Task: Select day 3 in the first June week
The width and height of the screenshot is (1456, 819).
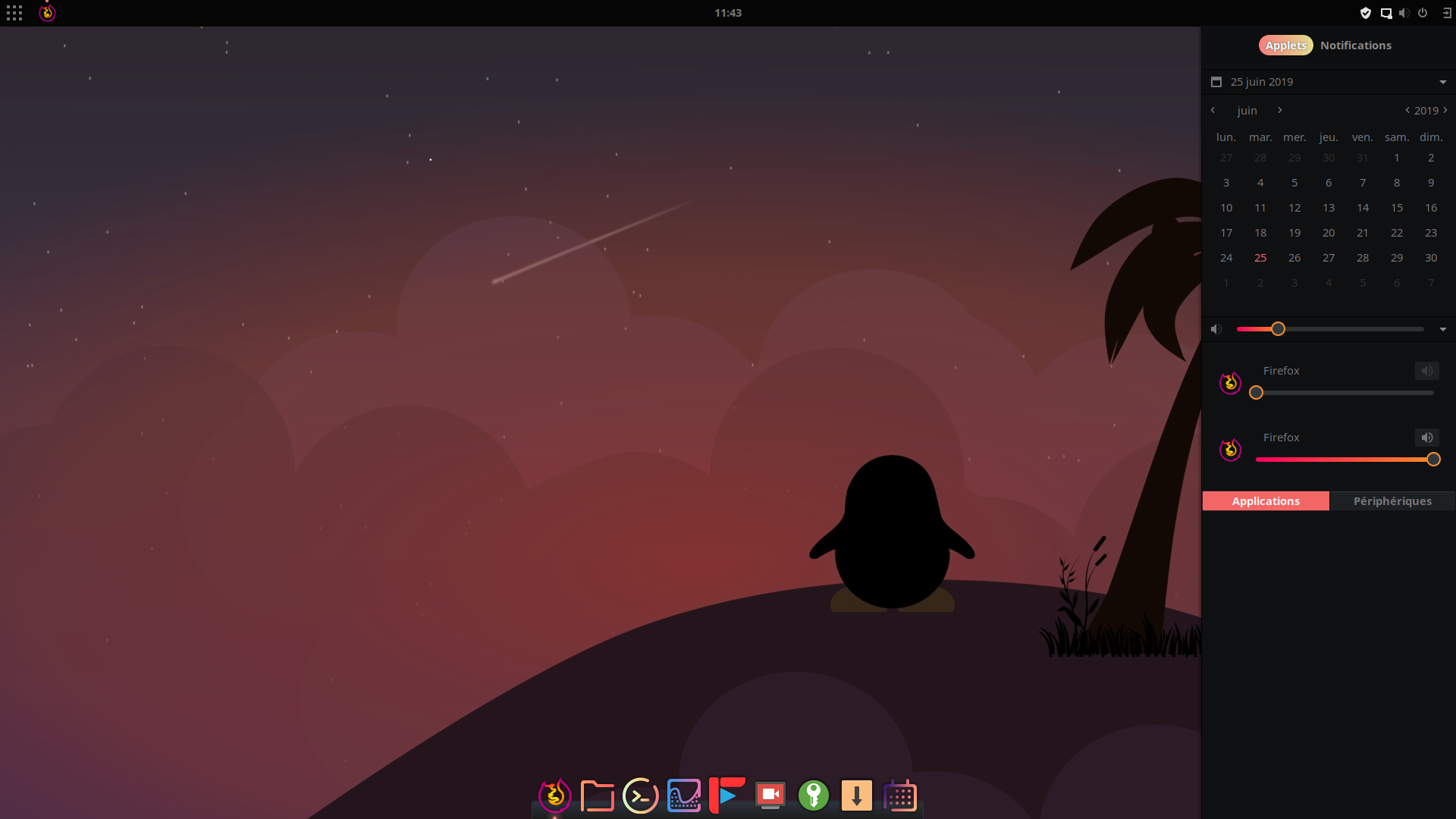Action: pyautogui.click(x=1226, y=183)
